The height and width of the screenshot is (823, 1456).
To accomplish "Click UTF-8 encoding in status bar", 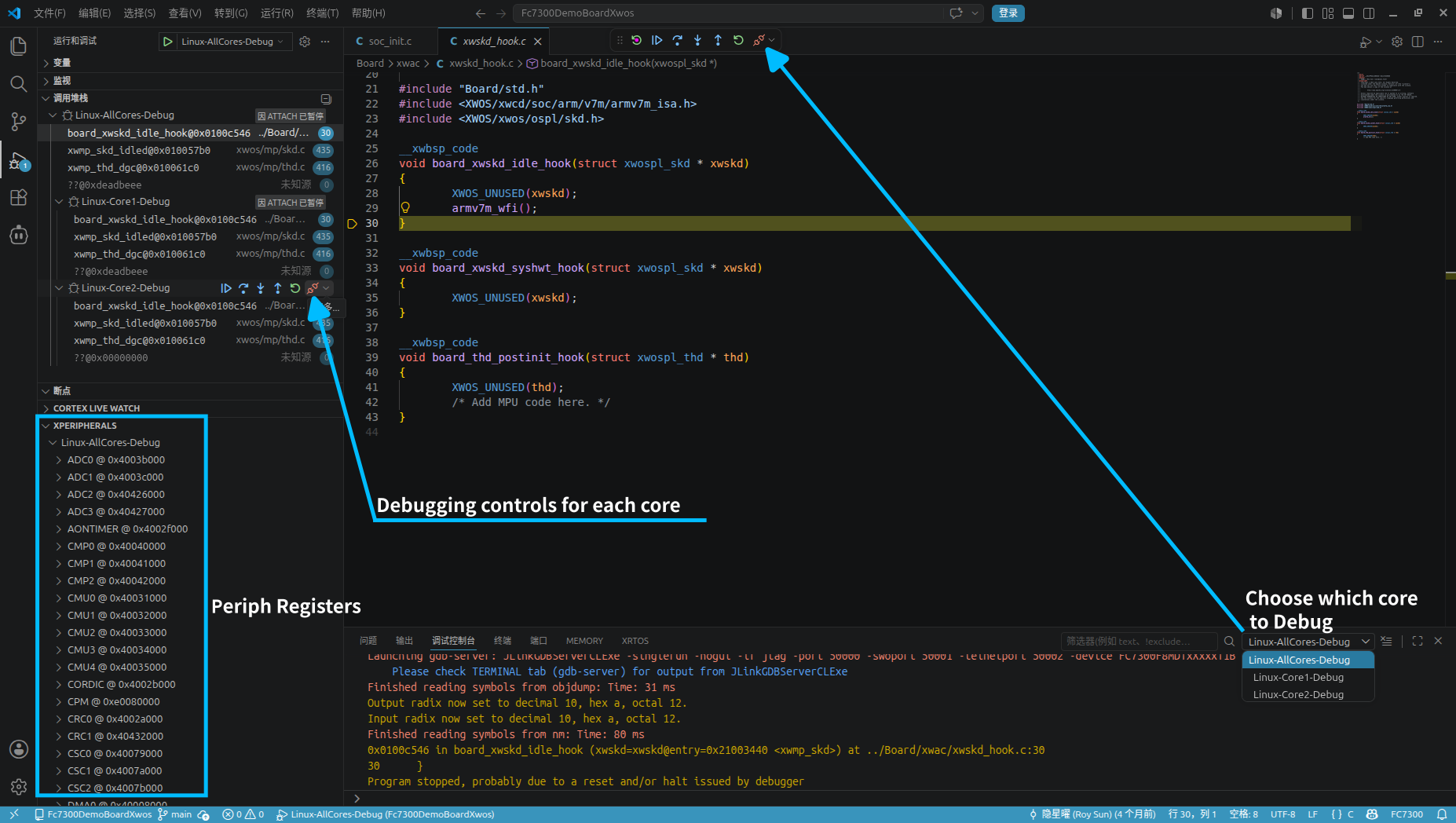I will tap(1282, 814).
